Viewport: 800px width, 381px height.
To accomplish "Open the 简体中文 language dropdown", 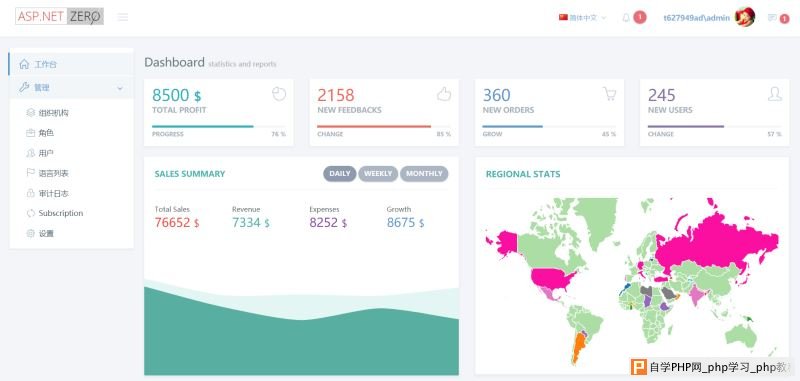I will click(x=582, y=18).
